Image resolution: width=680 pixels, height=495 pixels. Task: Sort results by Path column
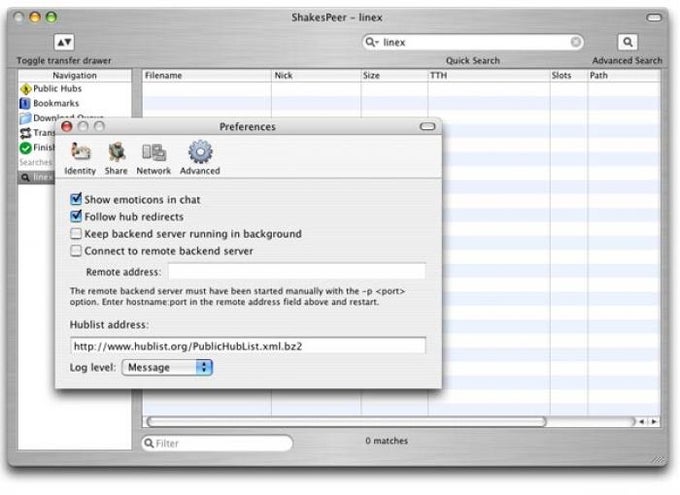[x=624, y=75]
